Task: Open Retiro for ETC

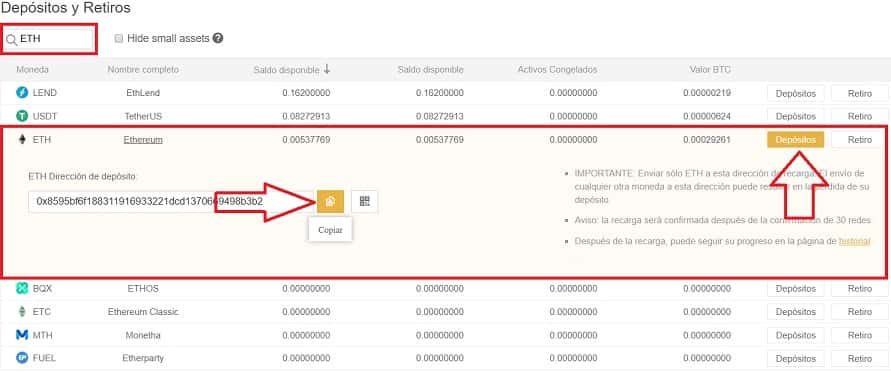Action: pos(860,312)
